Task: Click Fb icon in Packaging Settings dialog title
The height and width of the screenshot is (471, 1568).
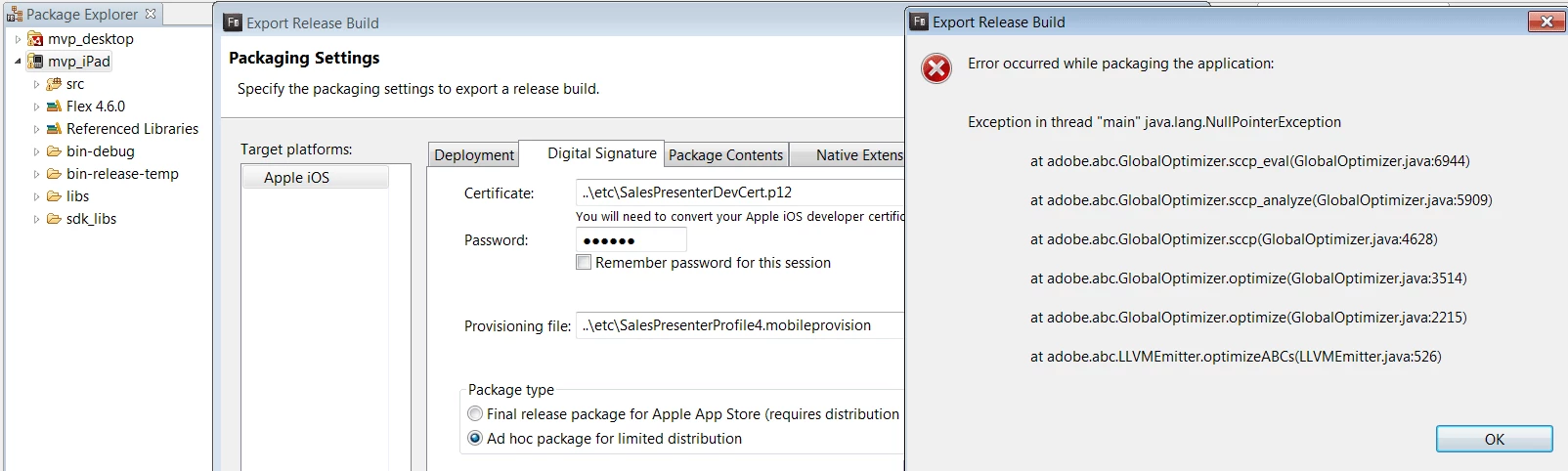Action: coord(233,22)
